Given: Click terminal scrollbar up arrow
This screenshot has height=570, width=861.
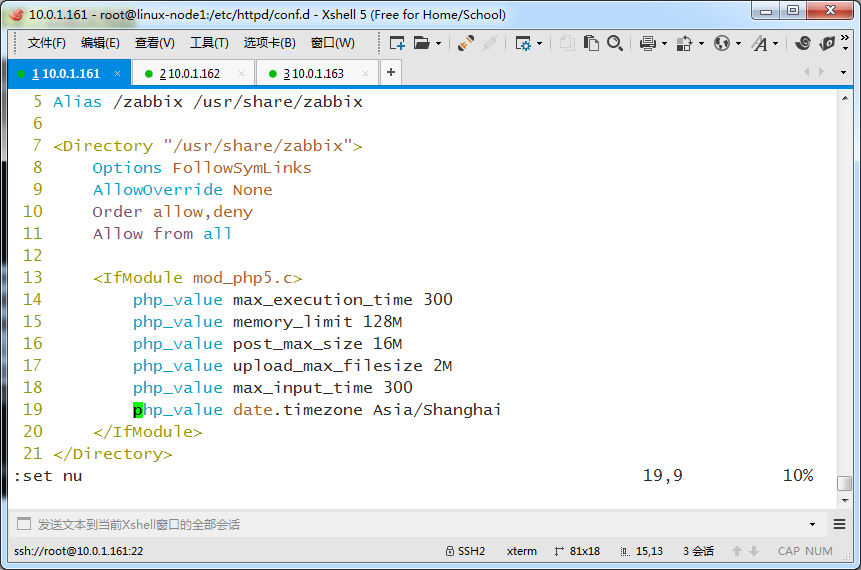Looking at the screenshot, I should (845, 98).
